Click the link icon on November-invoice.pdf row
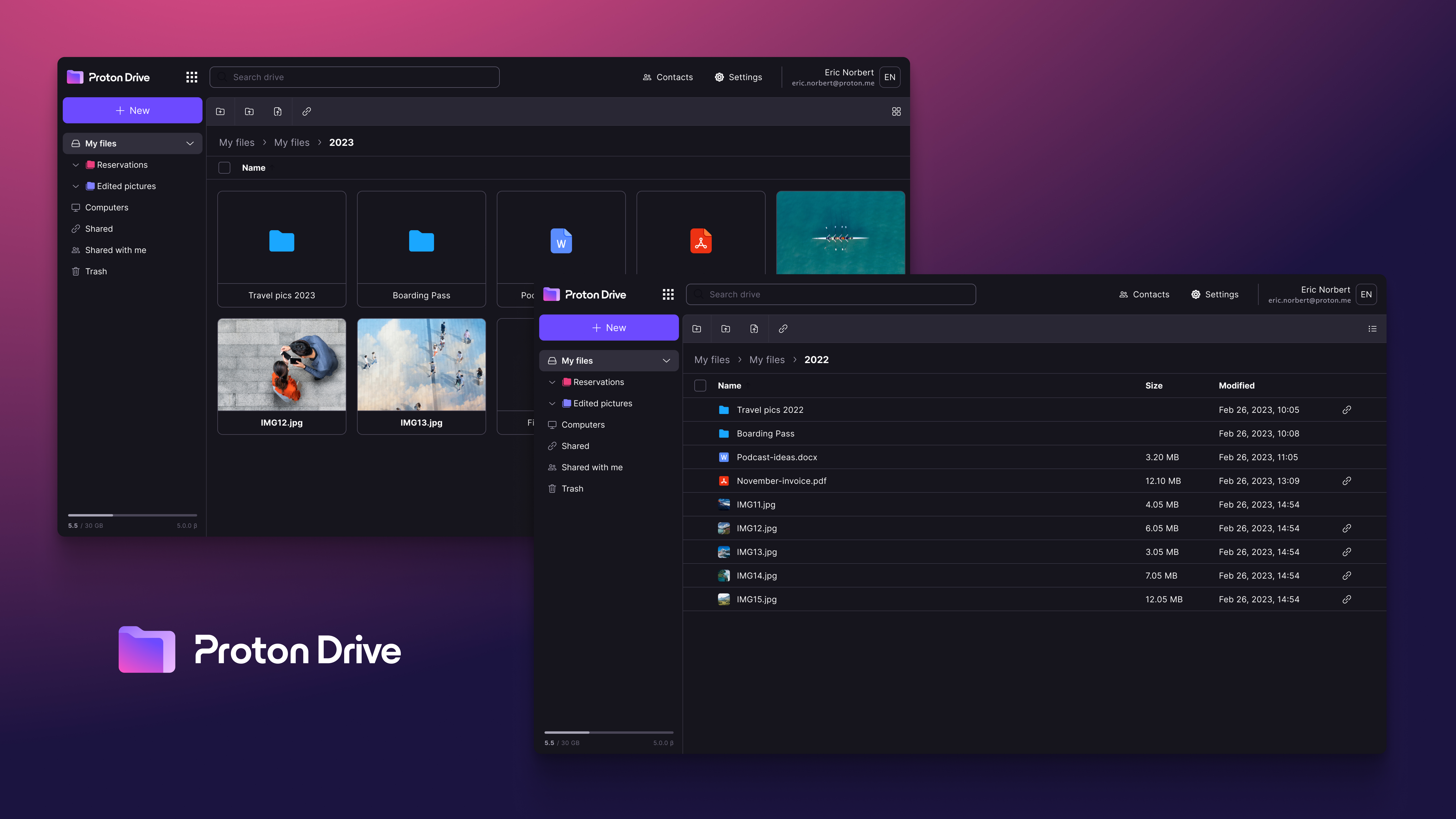The height and width of the screenshot is (819, 1456). (x=1347, y=481)
